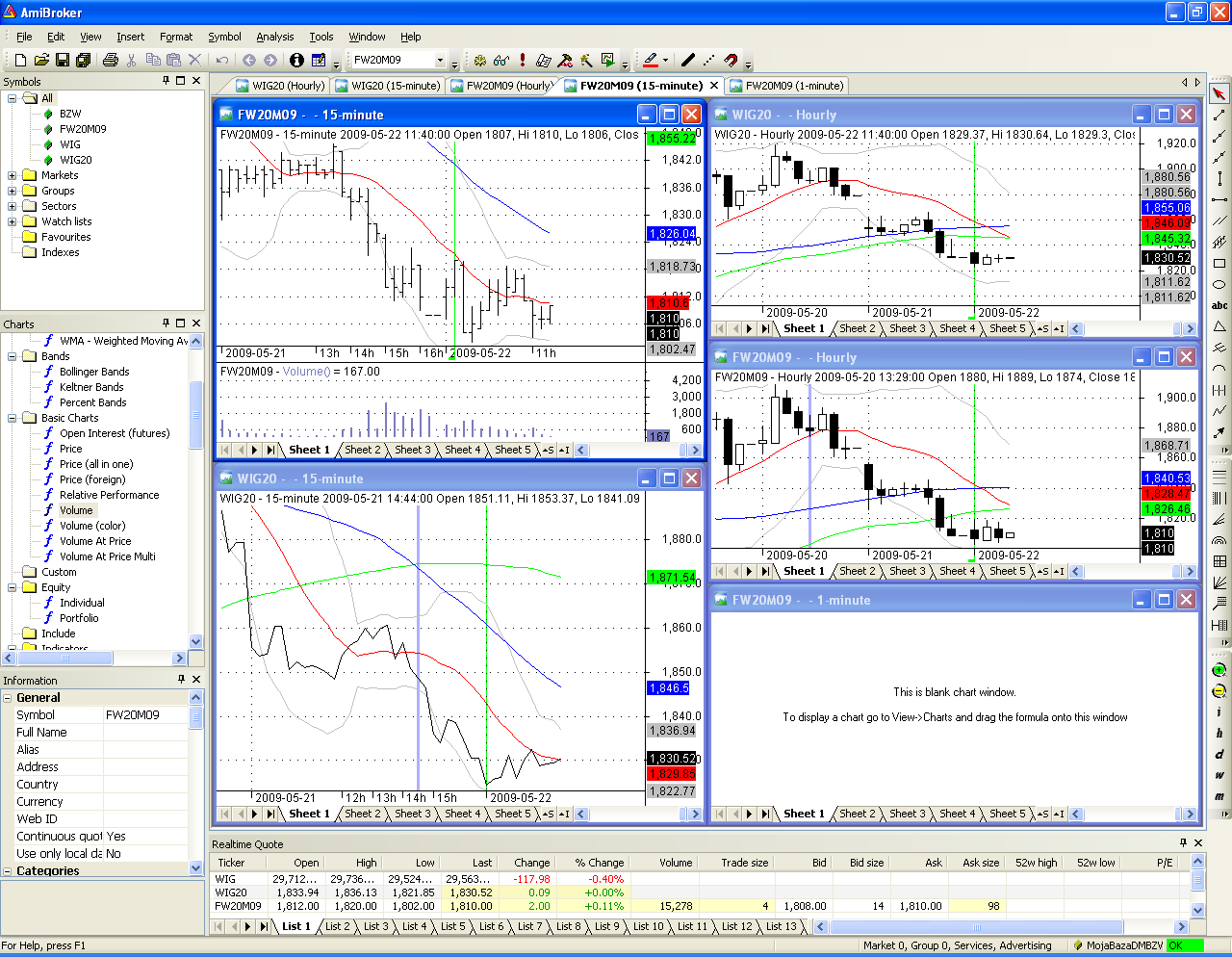Image resolution: width=1232 pixels, height=957 pixels.
Task: Click the zoom in magnifier icon
Action: tap(1219, 670)
